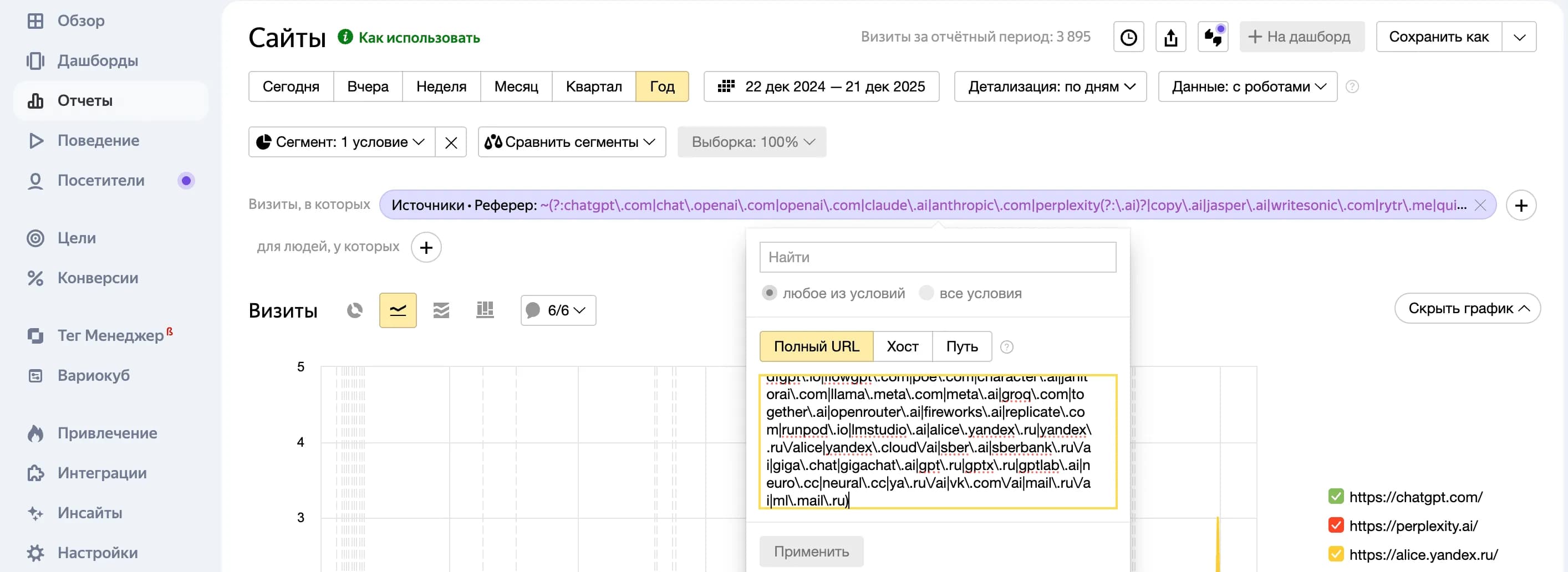Viewport: 1568px width, 572px height.
Task: Click the feedback thumbs icon
Action: point(1213,37)
